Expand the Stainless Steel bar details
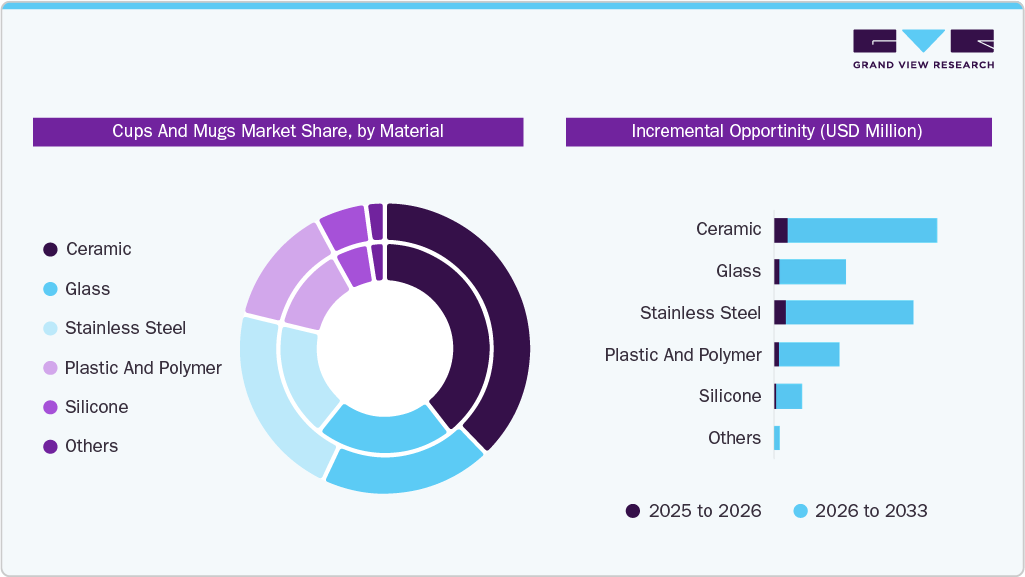1025x577 pixels. [x=845, y=312]
